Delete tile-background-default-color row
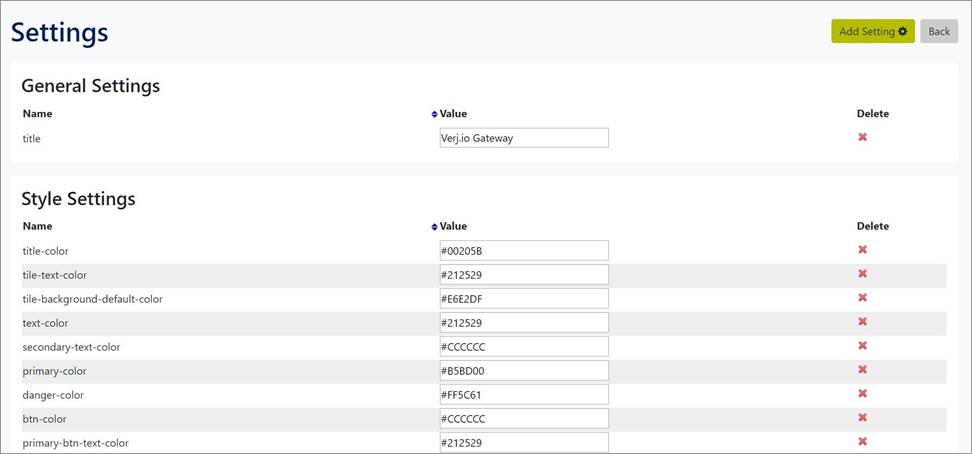 coord(862,298)
